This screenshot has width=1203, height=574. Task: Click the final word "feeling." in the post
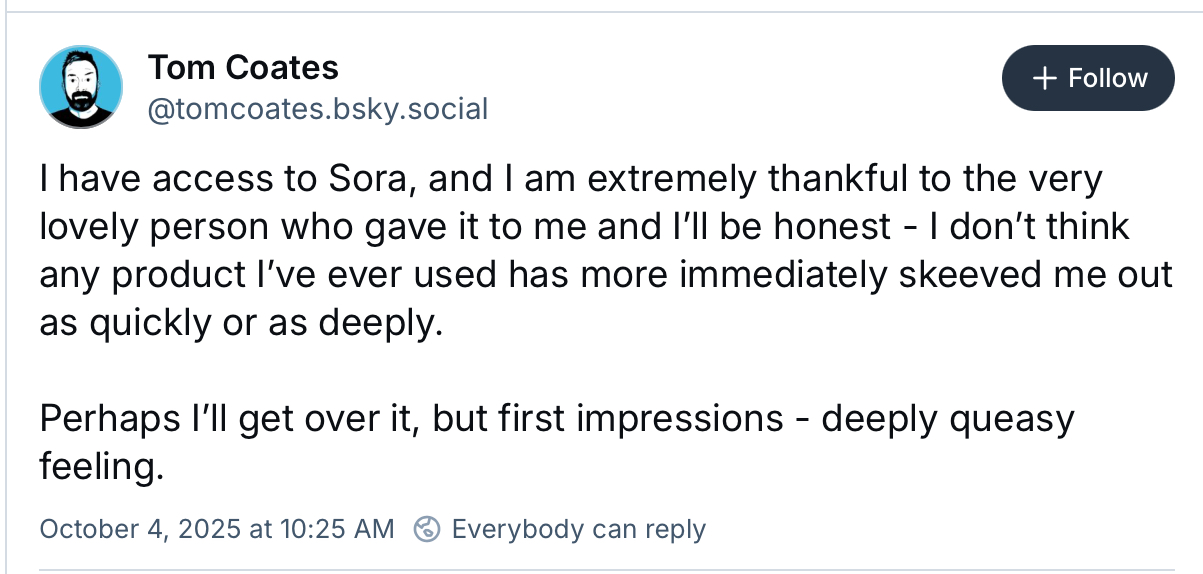[x=101, y=465]
